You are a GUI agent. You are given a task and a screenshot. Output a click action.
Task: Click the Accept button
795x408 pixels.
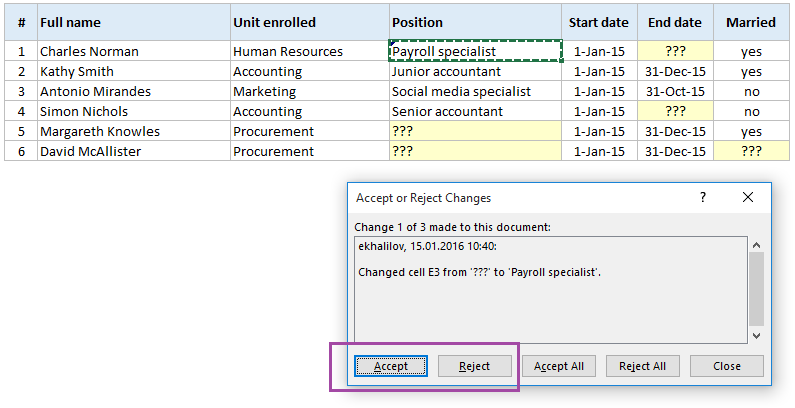click(x=391, y=366)
